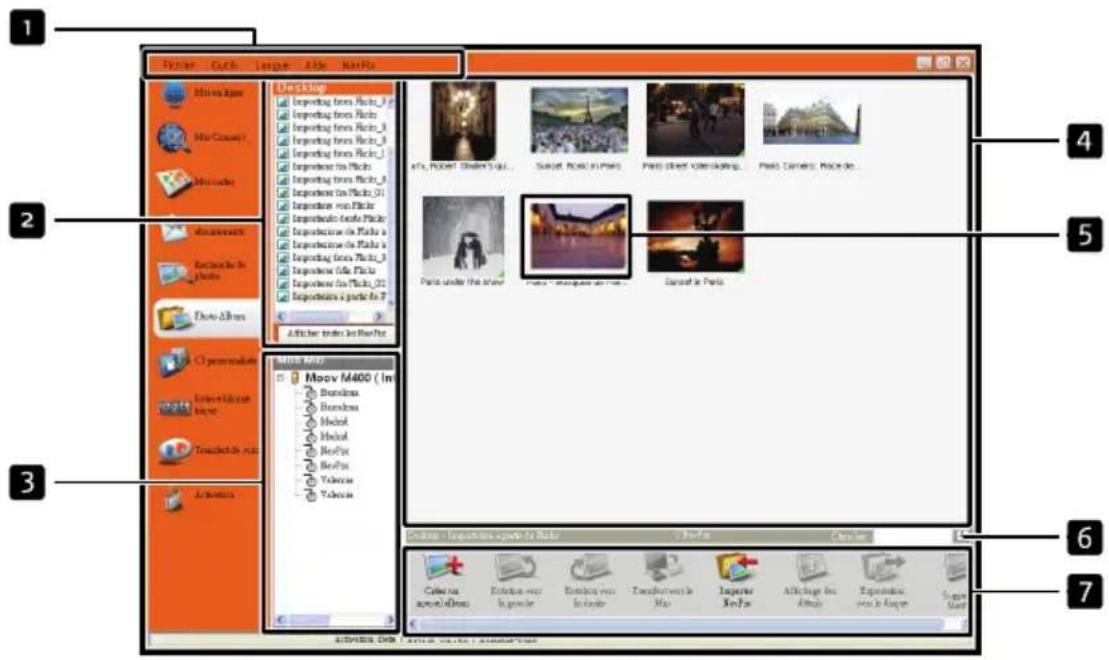Image resolution: width=1109 pixels, height=660 pixels.
Task: Click left arrow of Mio tree scrollbar
Action: (x=281, y=620)
